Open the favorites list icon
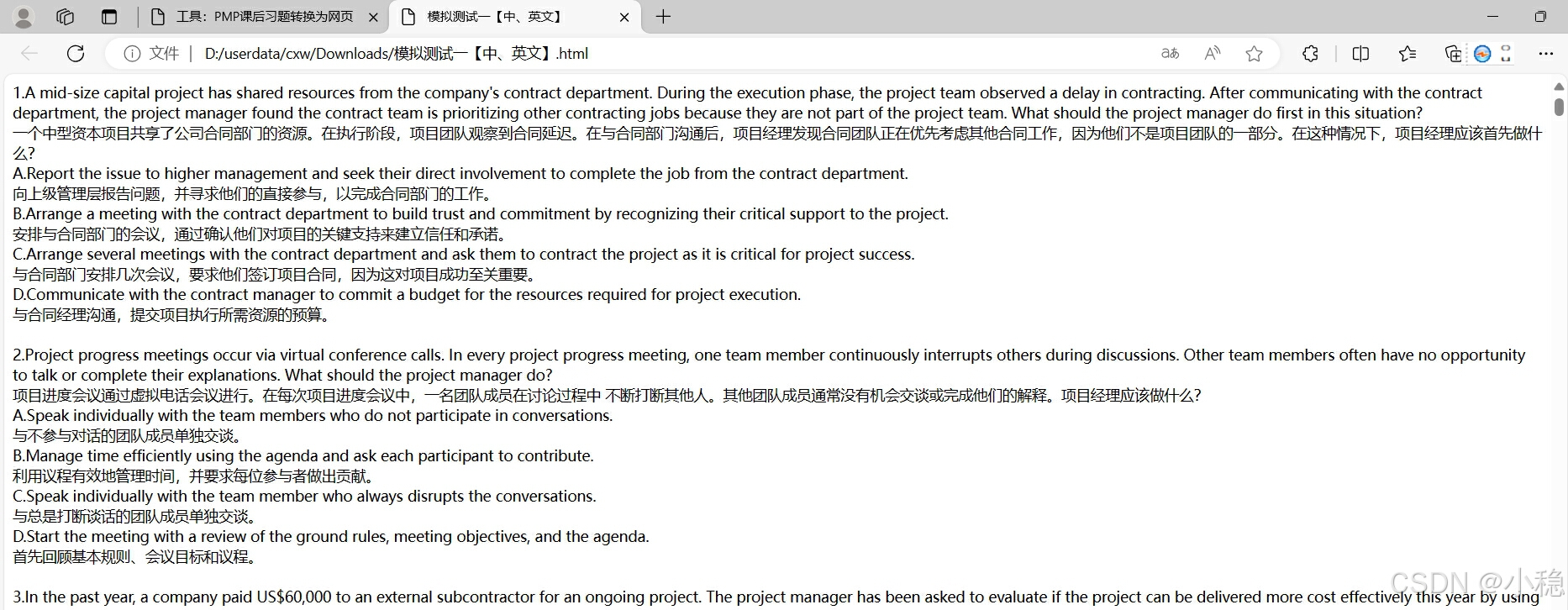Viewport: 1568px width, 610px height. 1408,54
